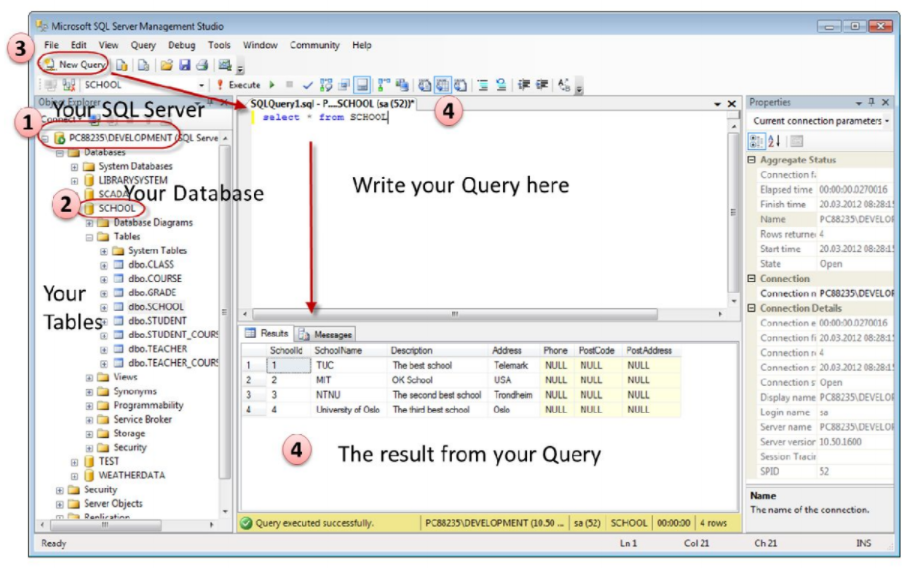Viewport: 918px width, 568px height.
Task: Open the Query menu
Action: pyautogui.click(x=143, y=45)
